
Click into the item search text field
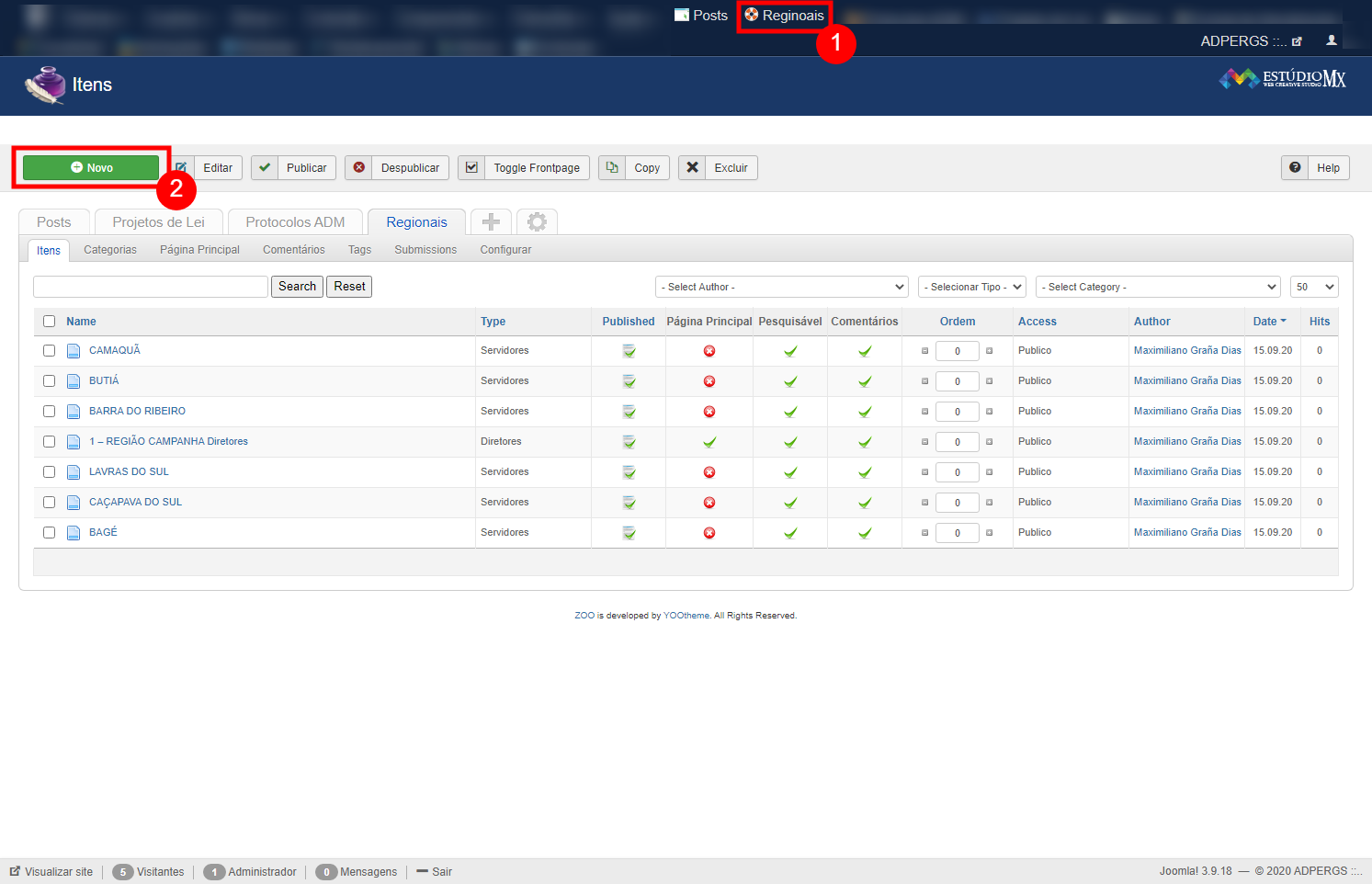(x=151, y=287)
